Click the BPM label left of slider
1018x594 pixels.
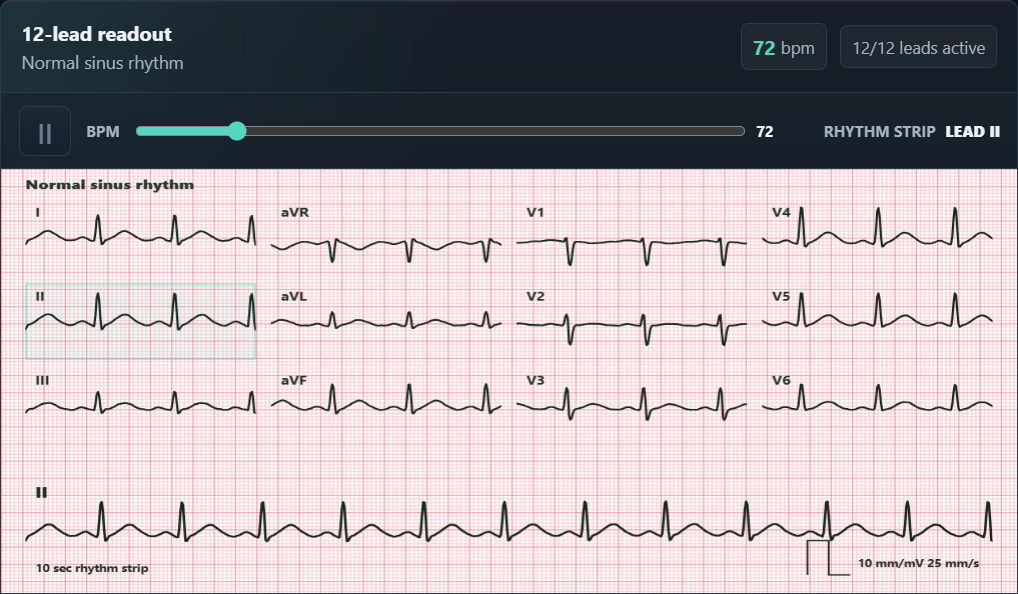103,132
